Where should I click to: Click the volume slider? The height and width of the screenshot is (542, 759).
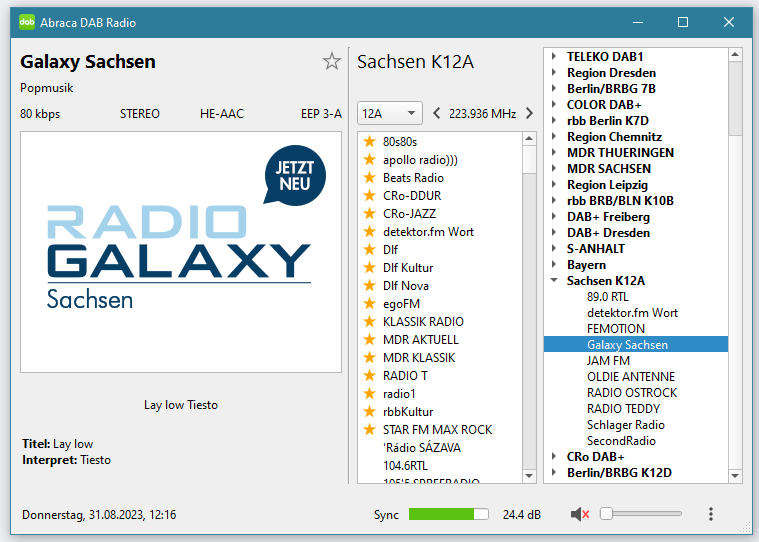click(640, 514)
